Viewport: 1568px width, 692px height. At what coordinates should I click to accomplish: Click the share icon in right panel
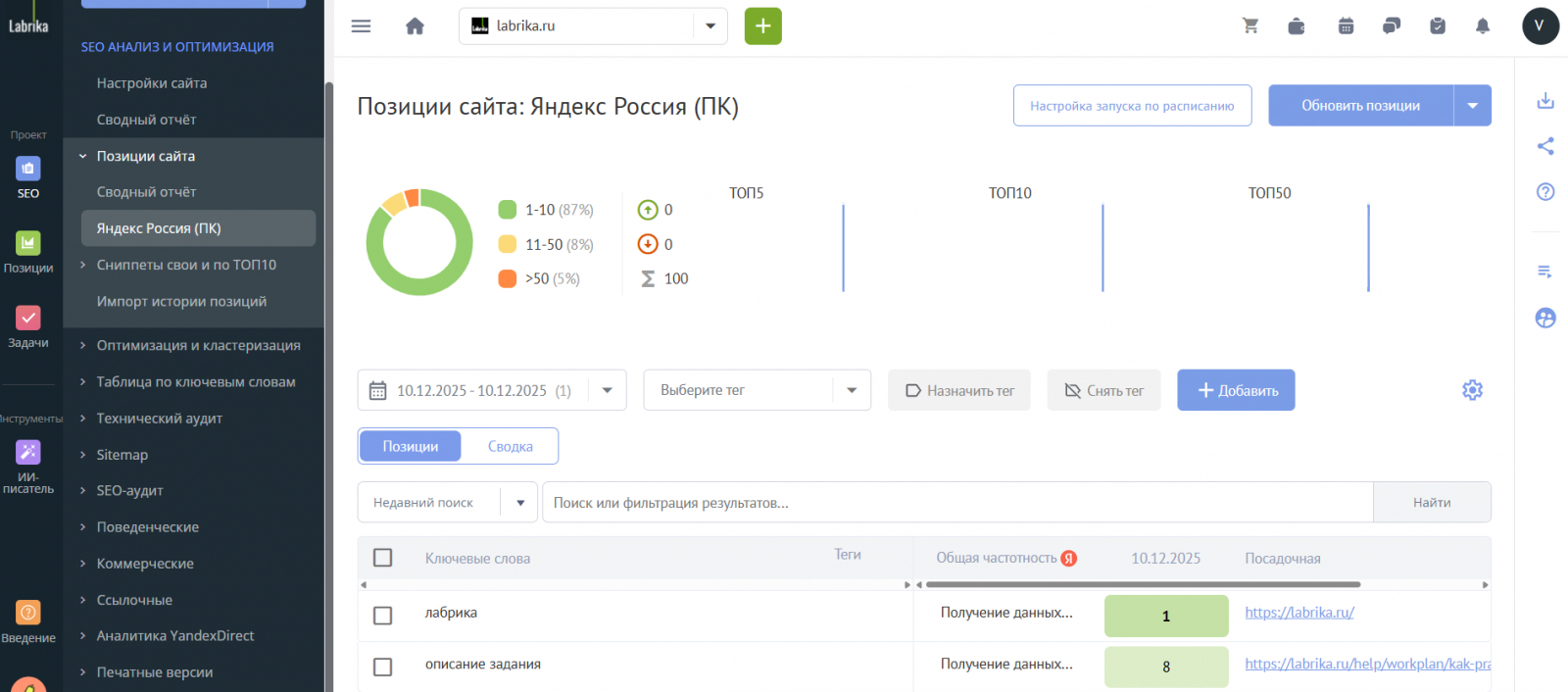[x=1545, y=146]
